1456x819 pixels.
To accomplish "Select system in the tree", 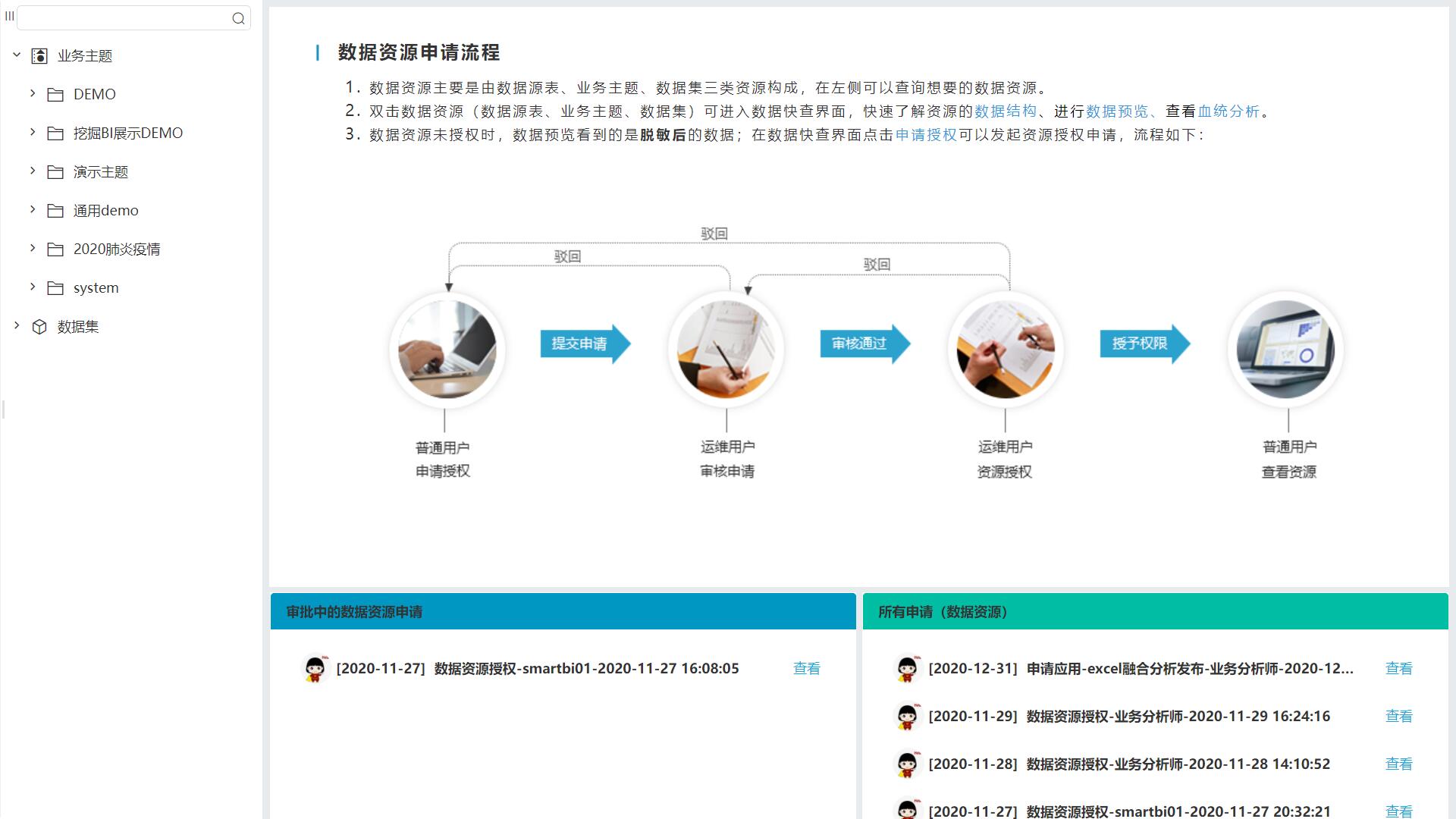I will click(x=96, y=288).
